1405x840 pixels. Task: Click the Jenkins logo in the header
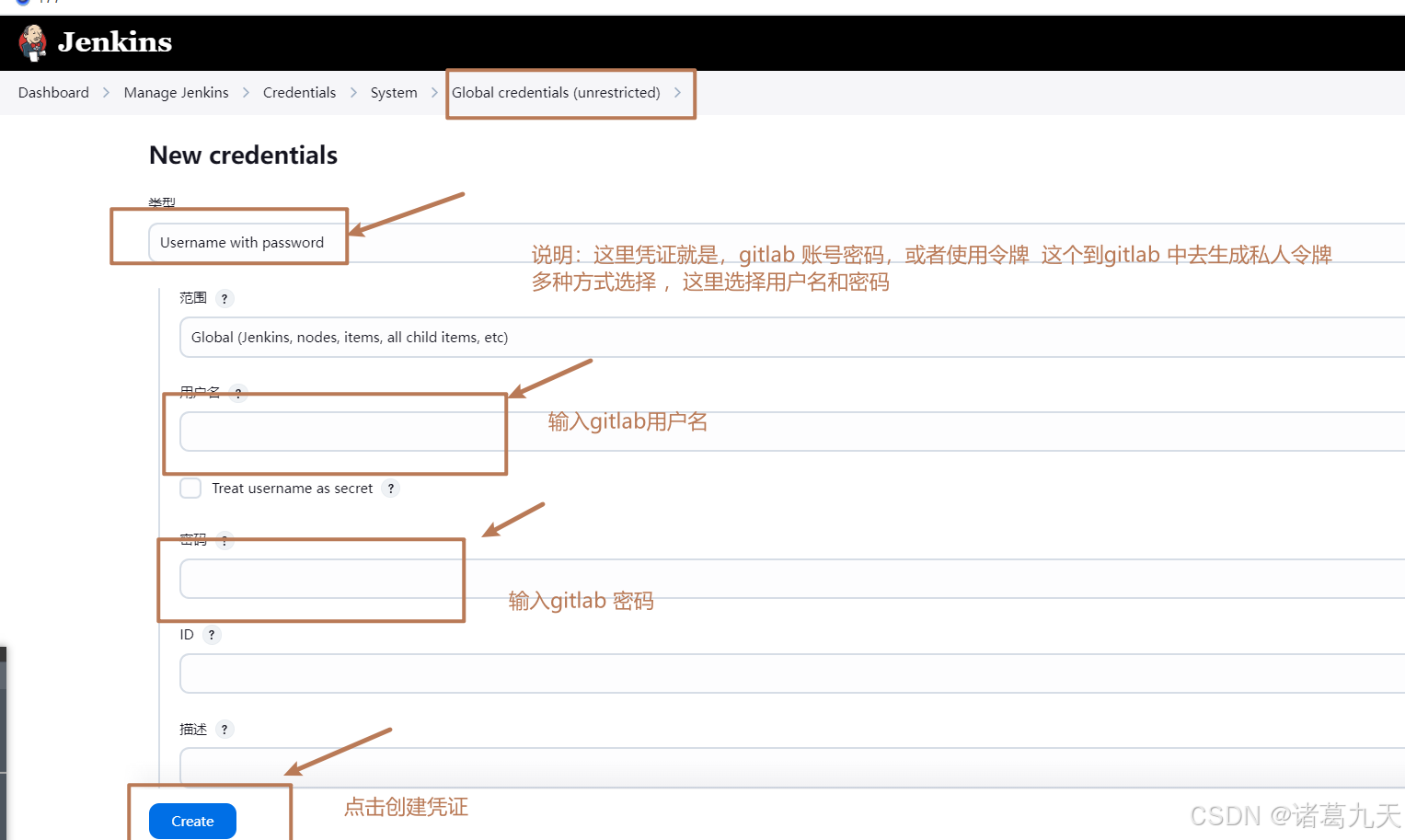(x=33, y=42)
